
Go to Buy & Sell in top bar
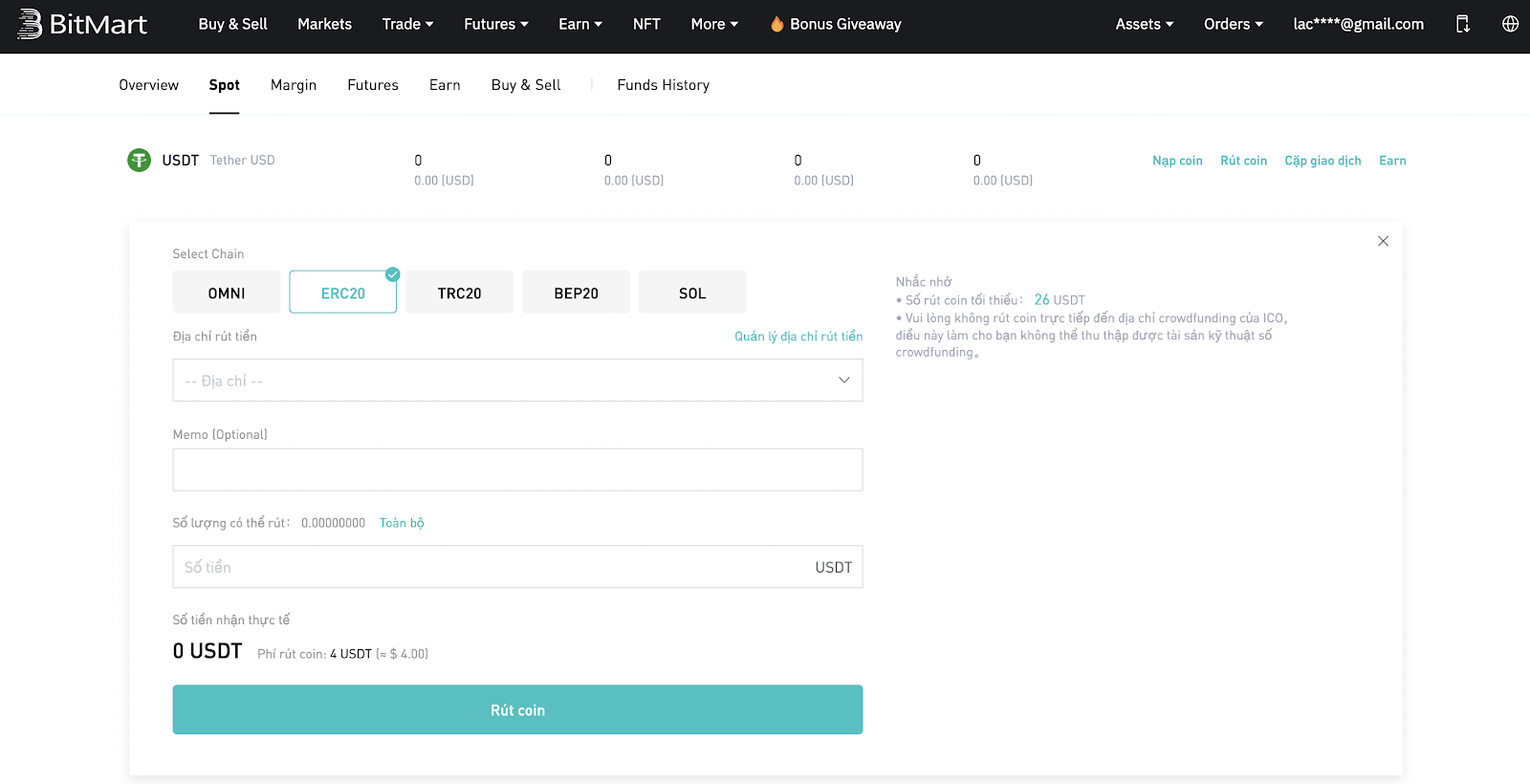(232, 24)
